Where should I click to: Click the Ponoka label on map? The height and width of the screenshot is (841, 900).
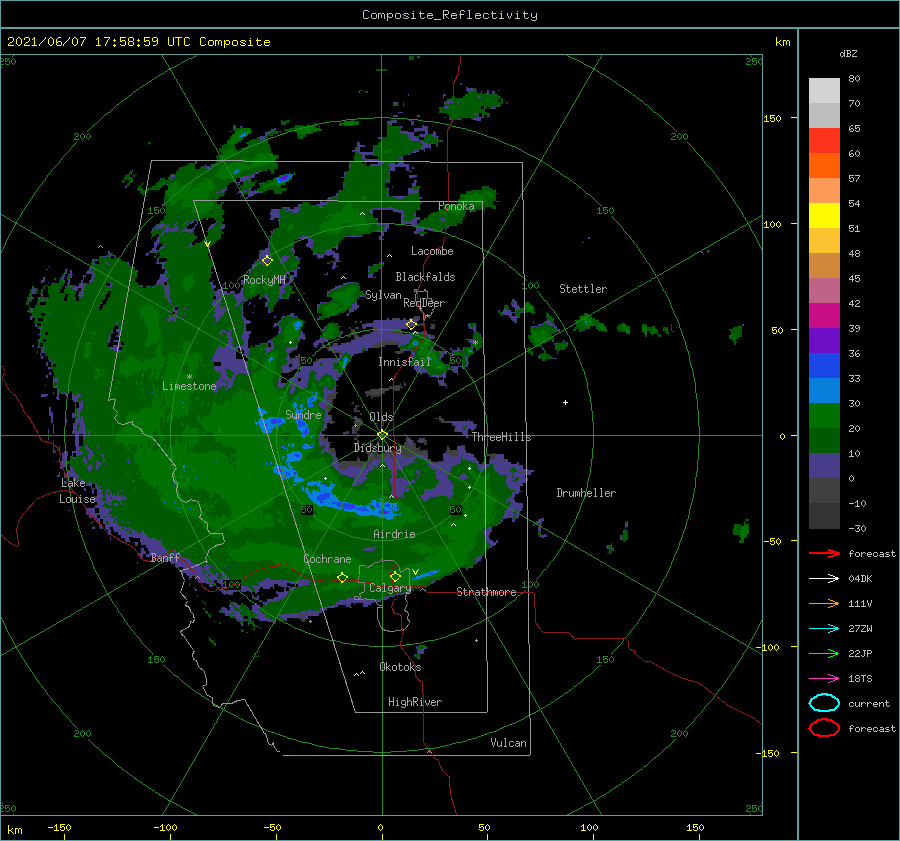pyautogui.click(x=456, y=206)
